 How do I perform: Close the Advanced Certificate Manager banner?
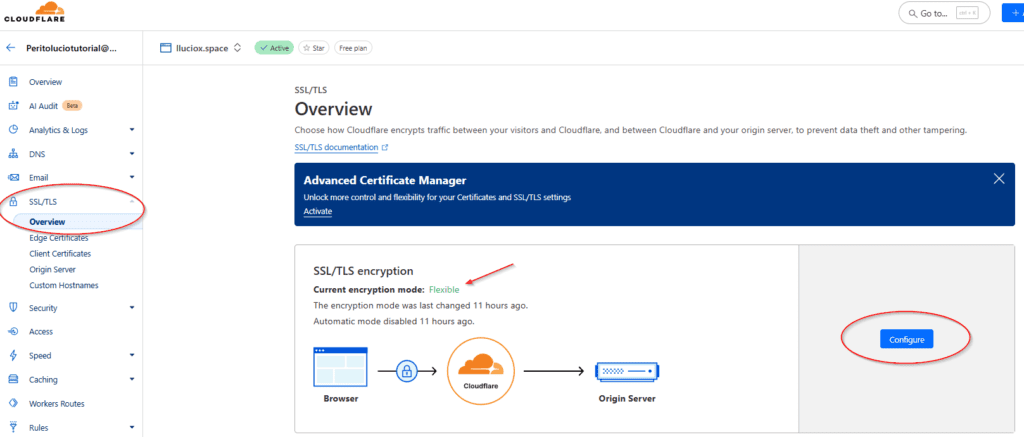(998, 179)
